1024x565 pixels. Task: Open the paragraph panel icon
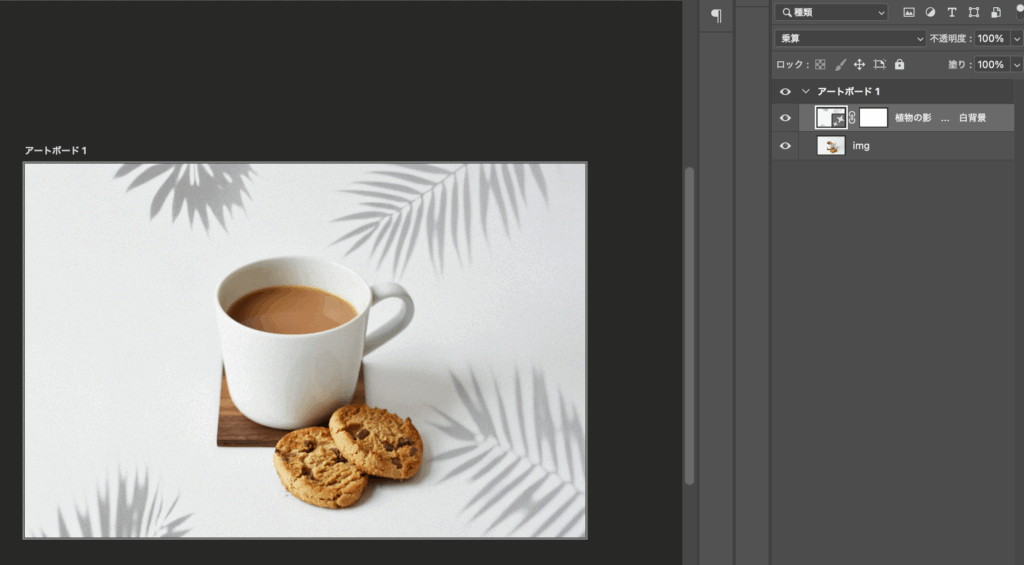click(x=715, y=15)
